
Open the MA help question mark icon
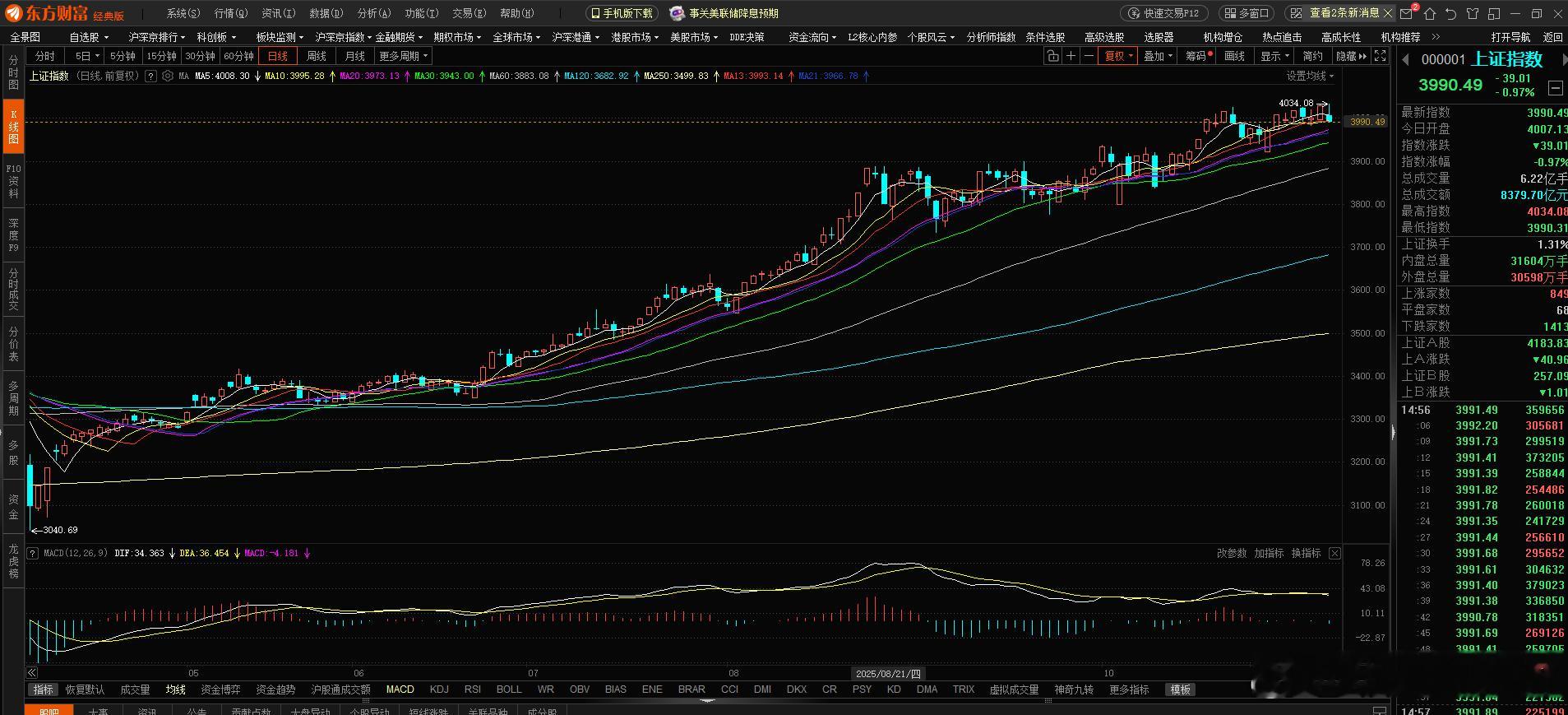(x=150, y=76)
